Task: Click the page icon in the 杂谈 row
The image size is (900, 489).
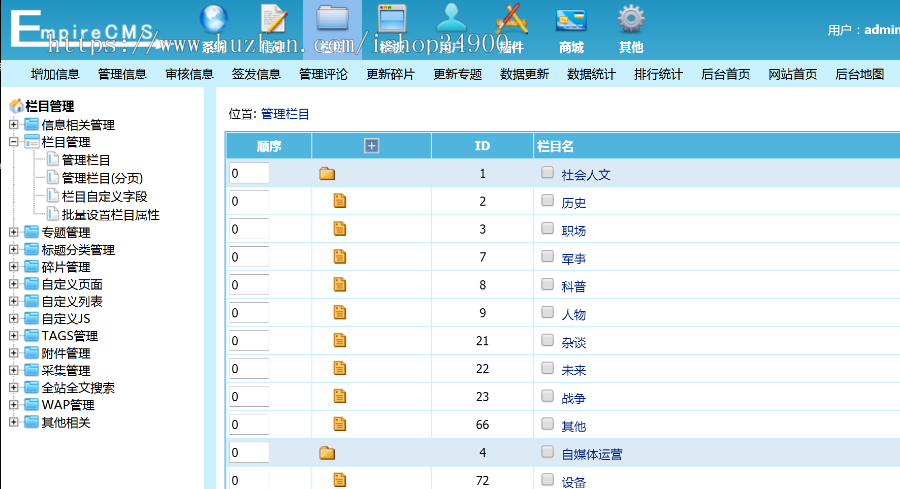Action: pos(340,341)
